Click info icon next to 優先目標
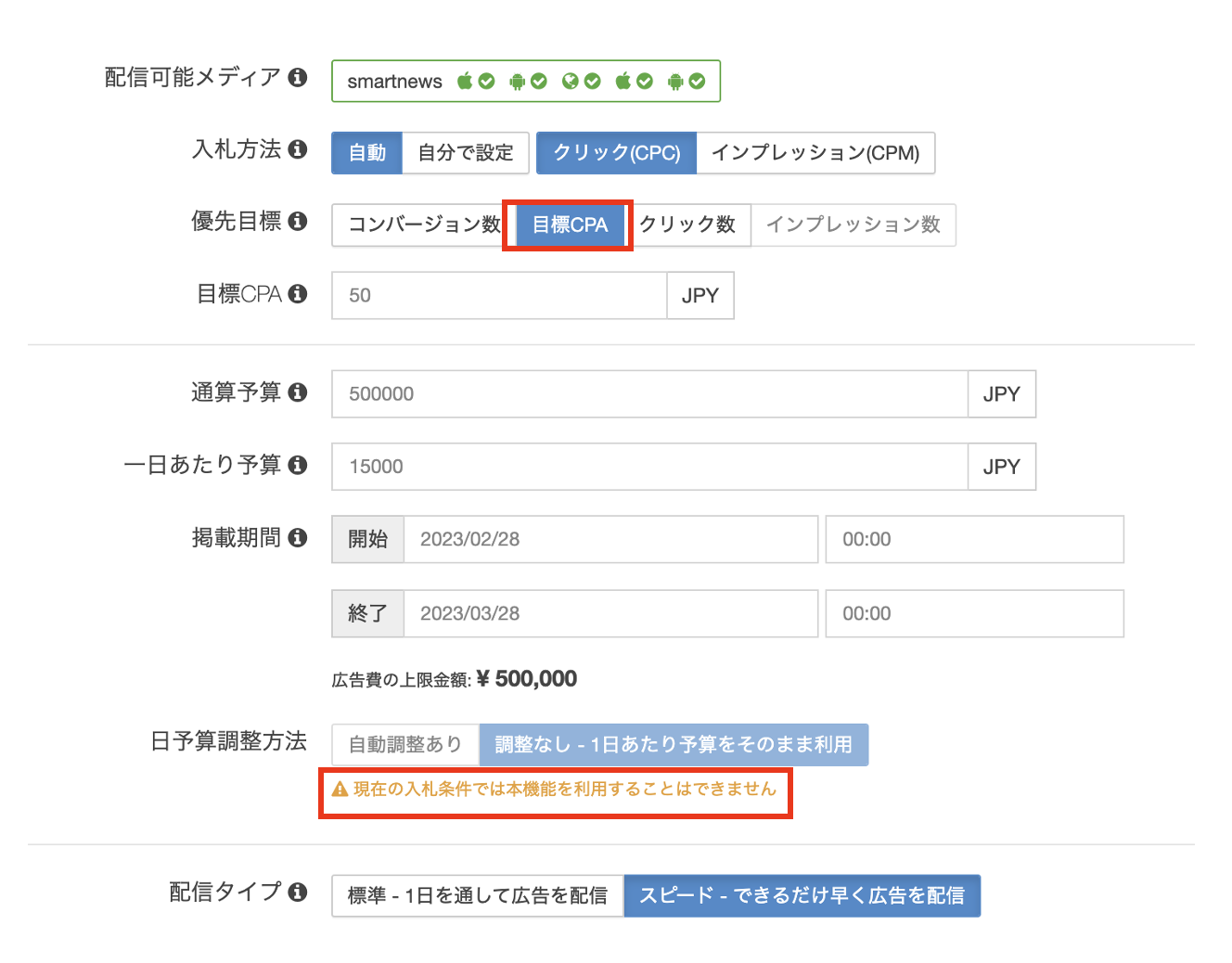Screen dimensions: 1232x963 pyautogui.click(x=297, y=221)
